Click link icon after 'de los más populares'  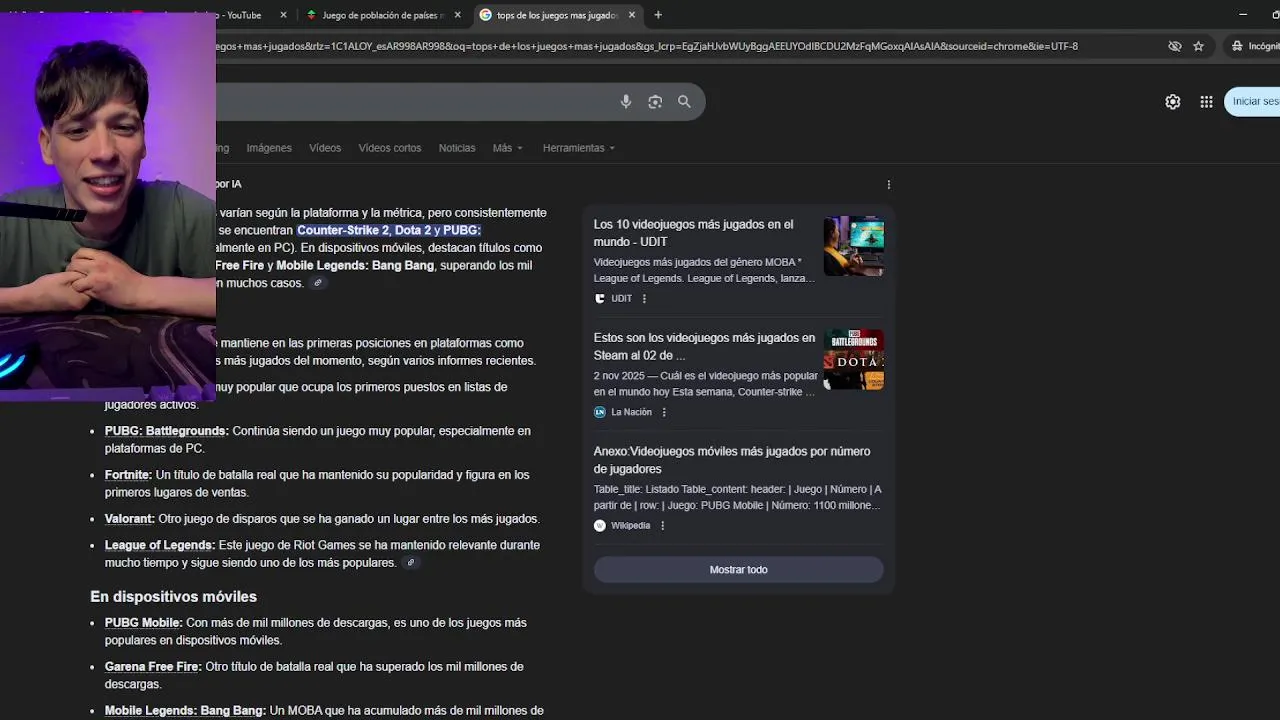410,563
